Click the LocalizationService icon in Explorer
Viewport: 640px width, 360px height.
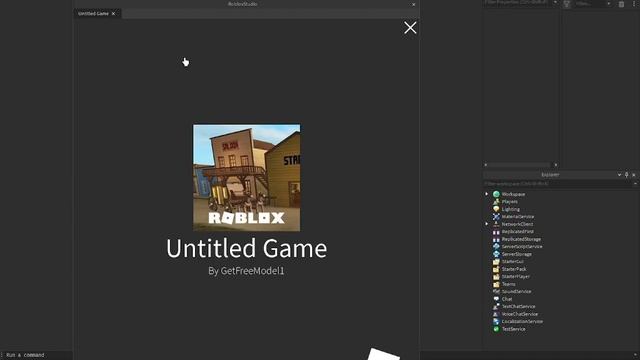496,321
